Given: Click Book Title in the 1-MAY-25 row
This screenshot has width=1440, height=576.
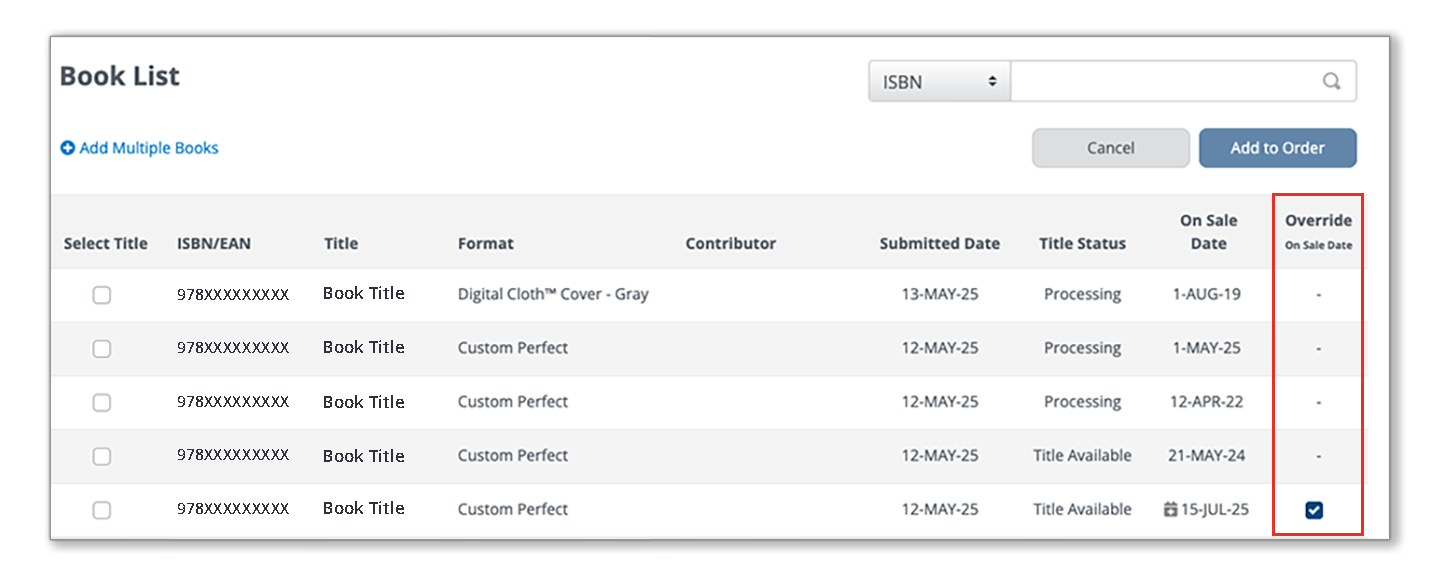Looking at the screenshot, I should click(364, 347).
